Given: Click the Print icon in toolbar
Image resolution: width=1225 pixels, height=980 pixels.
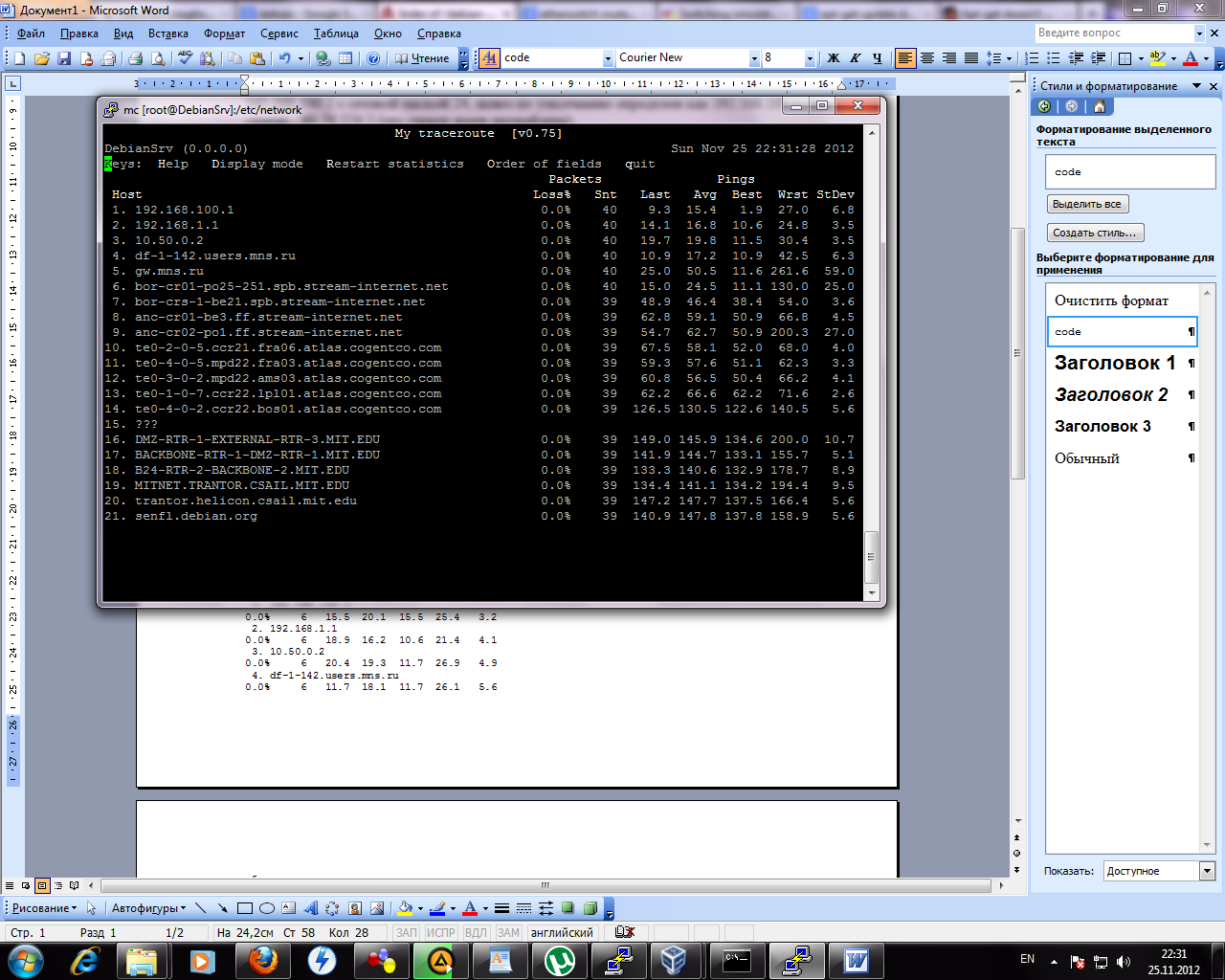Looking at the screenshot, I should tap(135, 58).
